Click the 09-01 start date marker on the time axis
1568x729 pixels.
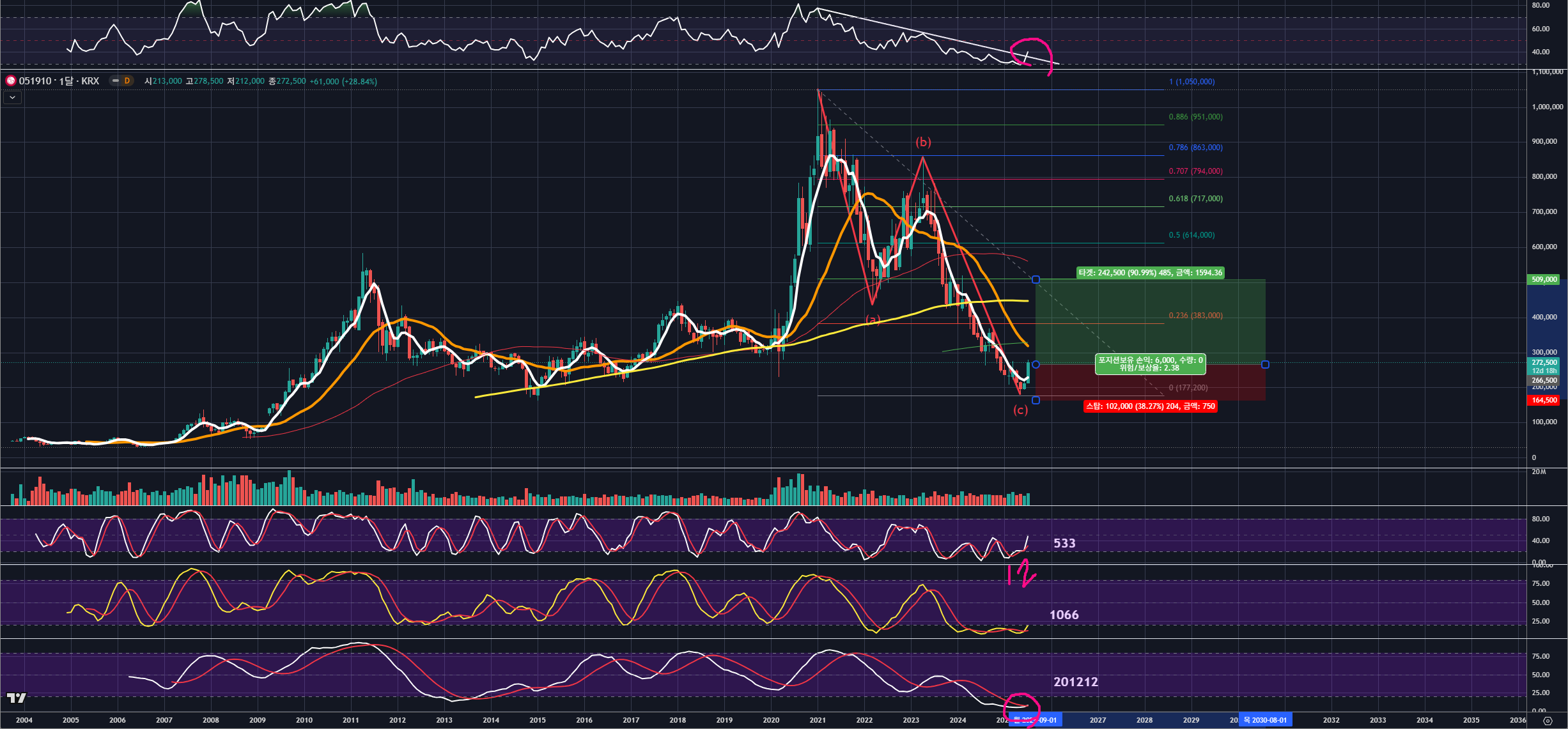(1036, 720)
